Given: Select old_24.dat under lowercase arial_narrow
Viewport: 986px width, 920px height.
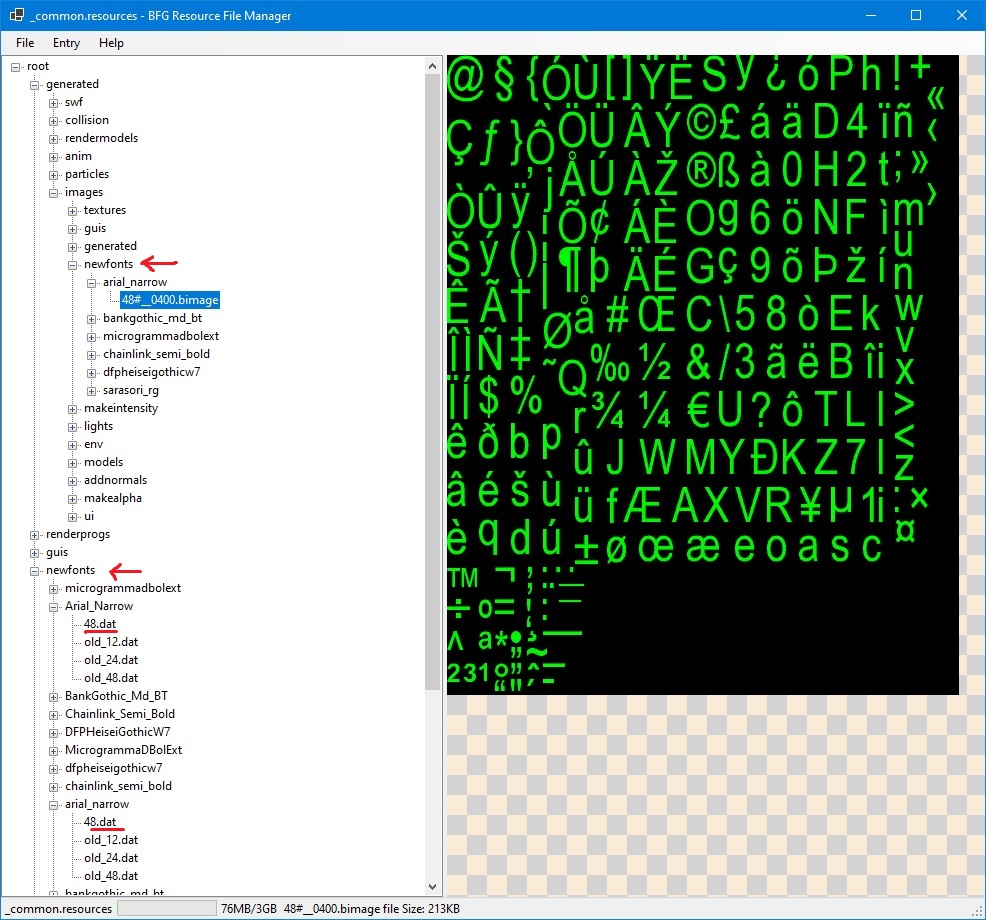Looking at the screenshot, I should (111, 858).
